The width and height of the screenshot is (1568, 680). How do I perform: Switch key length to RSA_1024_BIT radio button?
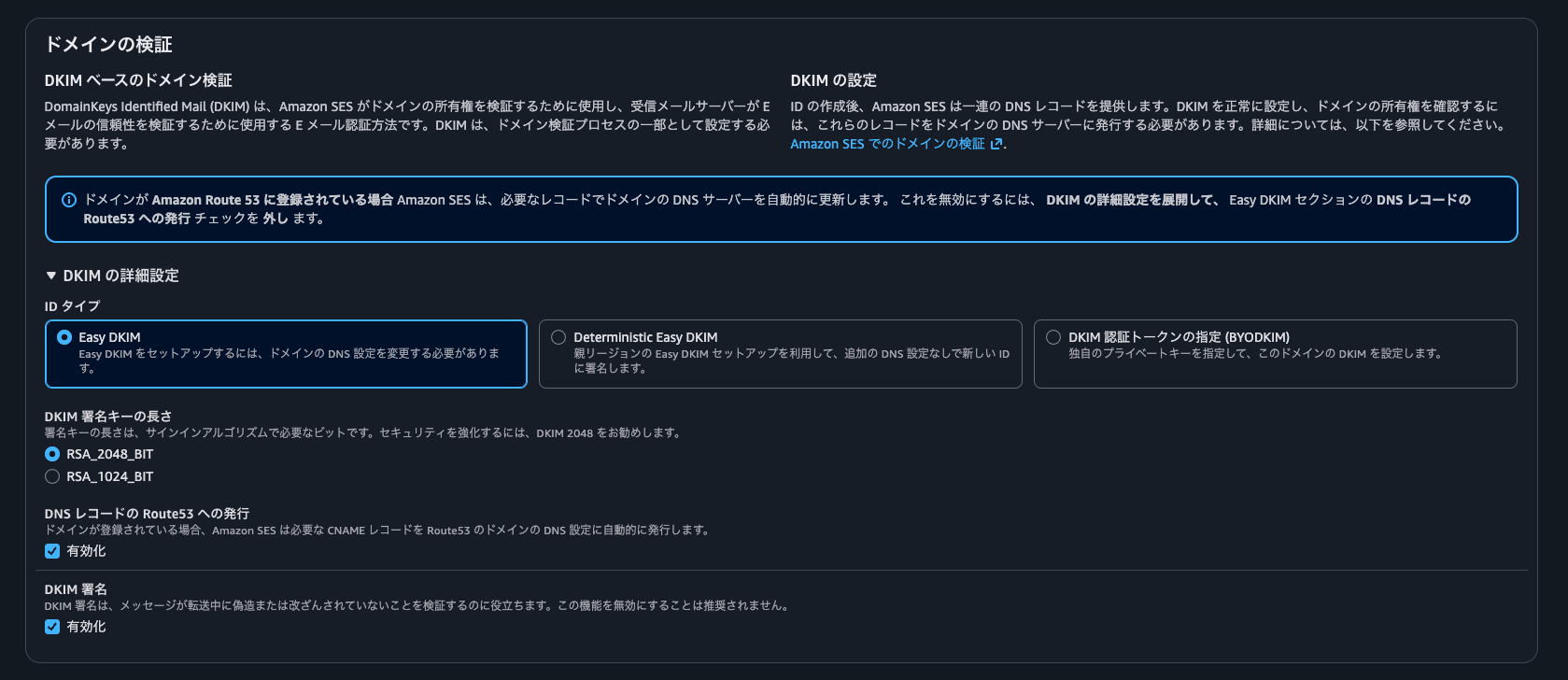pyautogui.click(x=52, y=476)
